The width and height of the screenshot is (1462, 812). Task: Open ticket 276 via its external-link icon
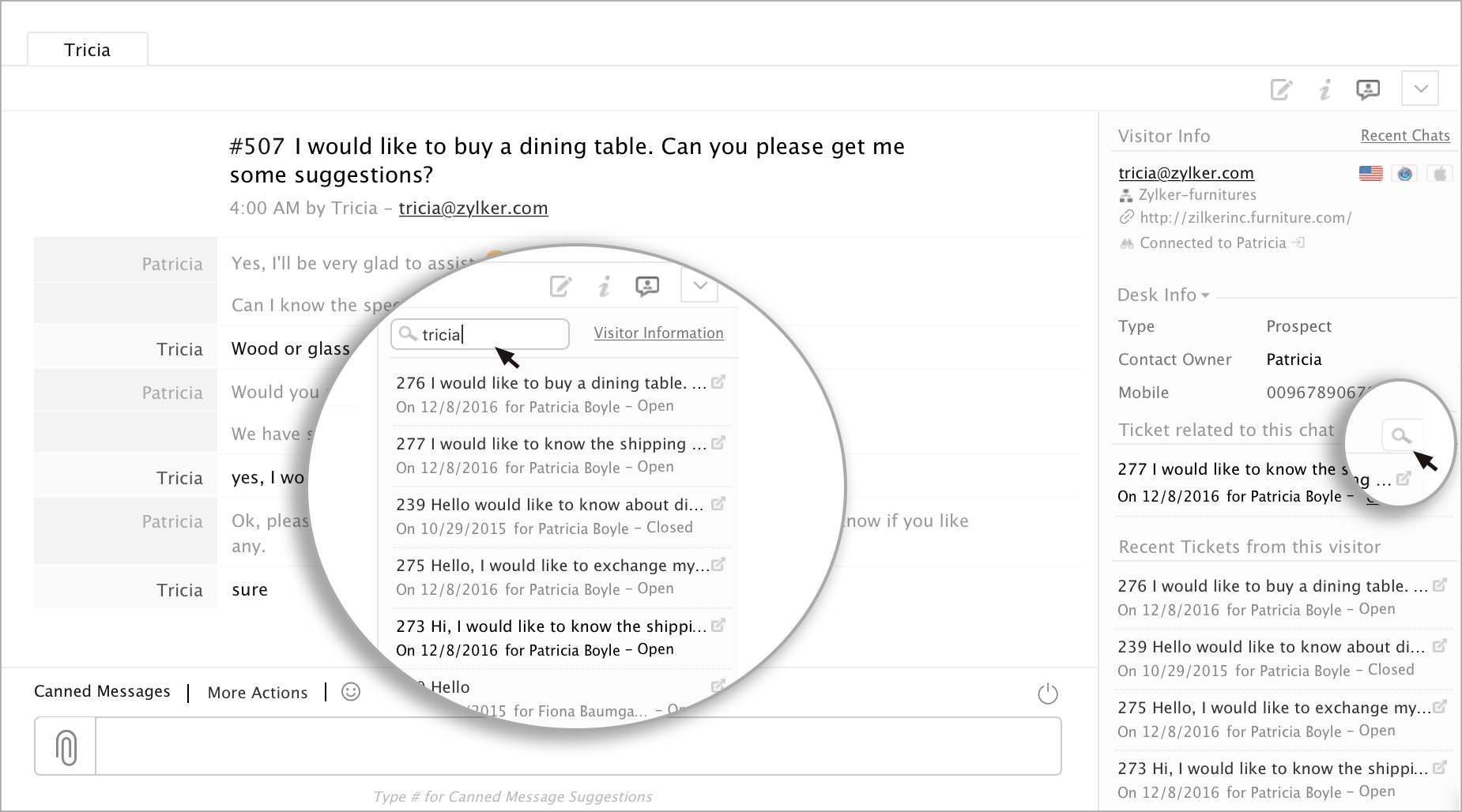click(1440, 585)
